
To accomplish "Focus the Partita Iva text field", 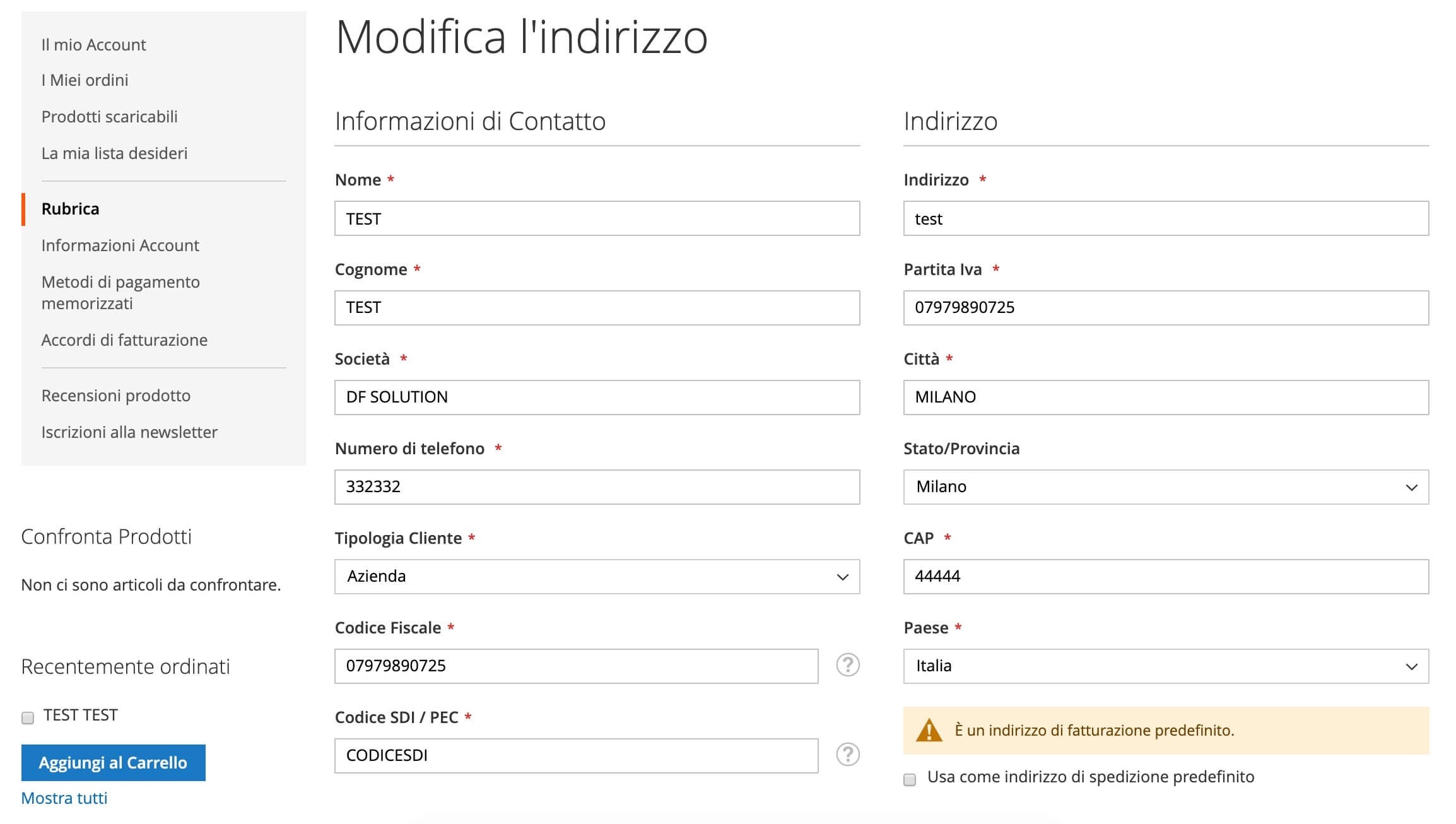I will (x=1166, y=308).
